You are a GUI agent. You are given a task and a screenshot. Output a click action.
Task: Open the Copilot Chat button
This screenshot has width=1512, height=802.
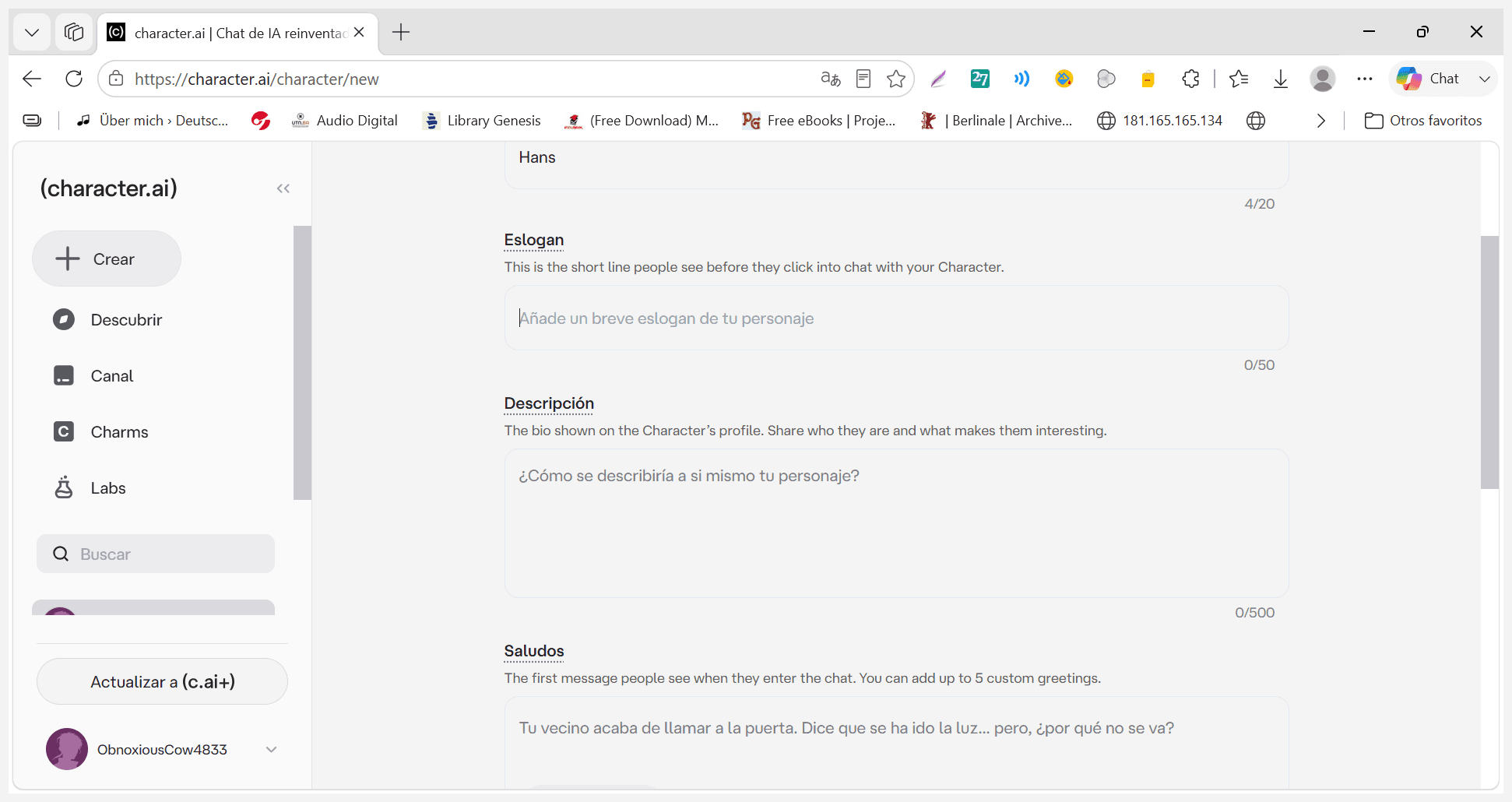[1428, 79]
